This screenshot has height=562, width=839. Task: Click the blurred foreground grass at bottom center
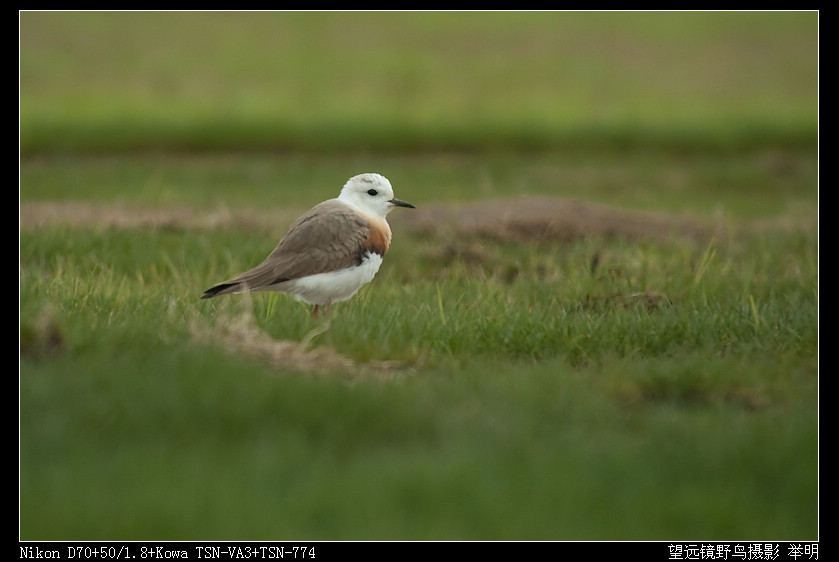point(418,470)
